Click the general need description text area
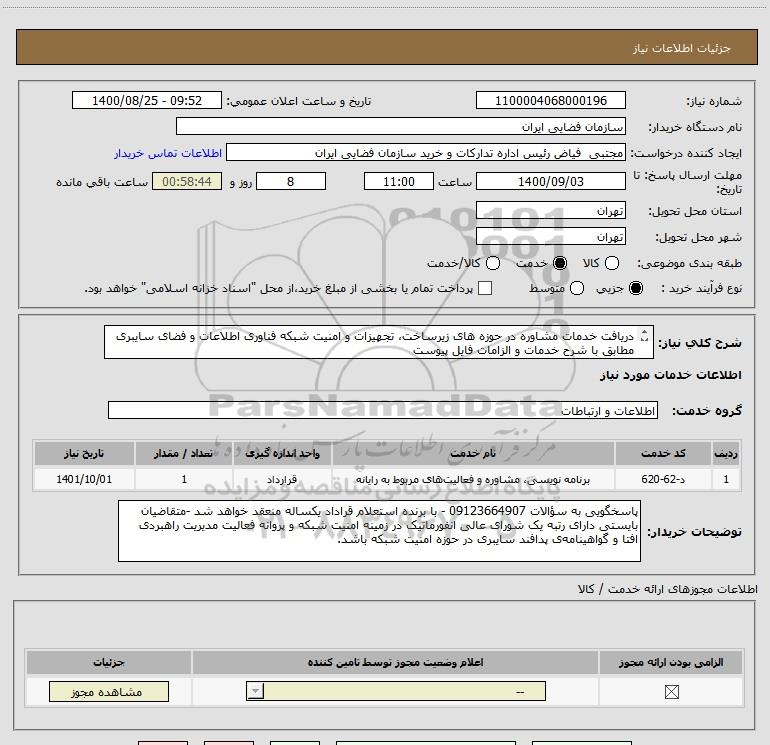This screenshot has width=770, height=745. [379, 342]
